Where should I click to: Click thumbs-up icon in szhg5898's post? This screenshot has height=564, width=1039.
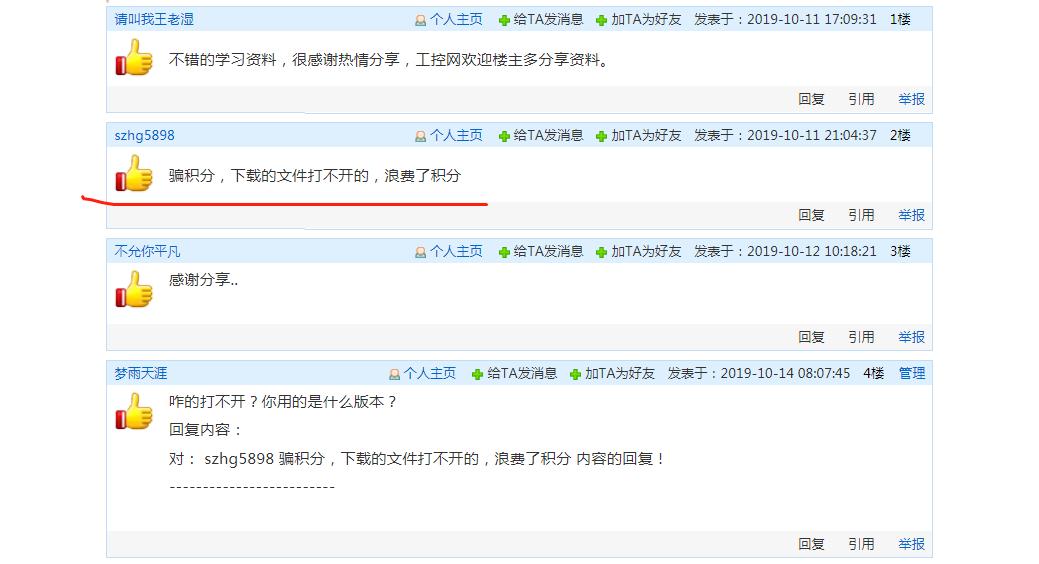[134, 175]
